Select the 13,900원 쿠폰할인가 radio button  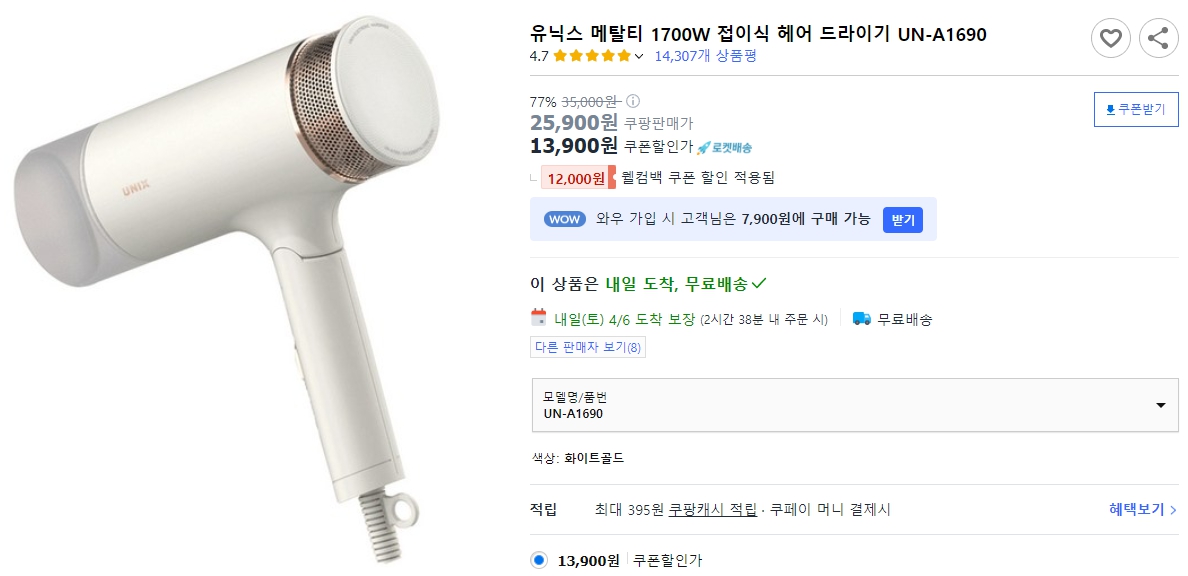coord(537,560)
